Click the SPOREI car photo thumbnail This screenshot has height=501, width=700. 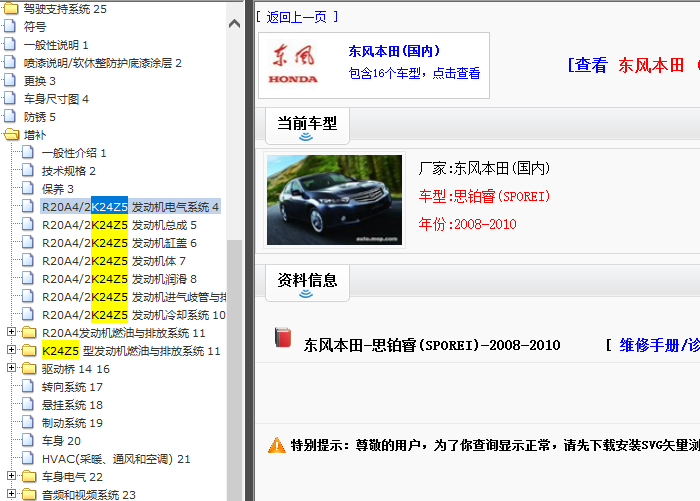point(334,200)
